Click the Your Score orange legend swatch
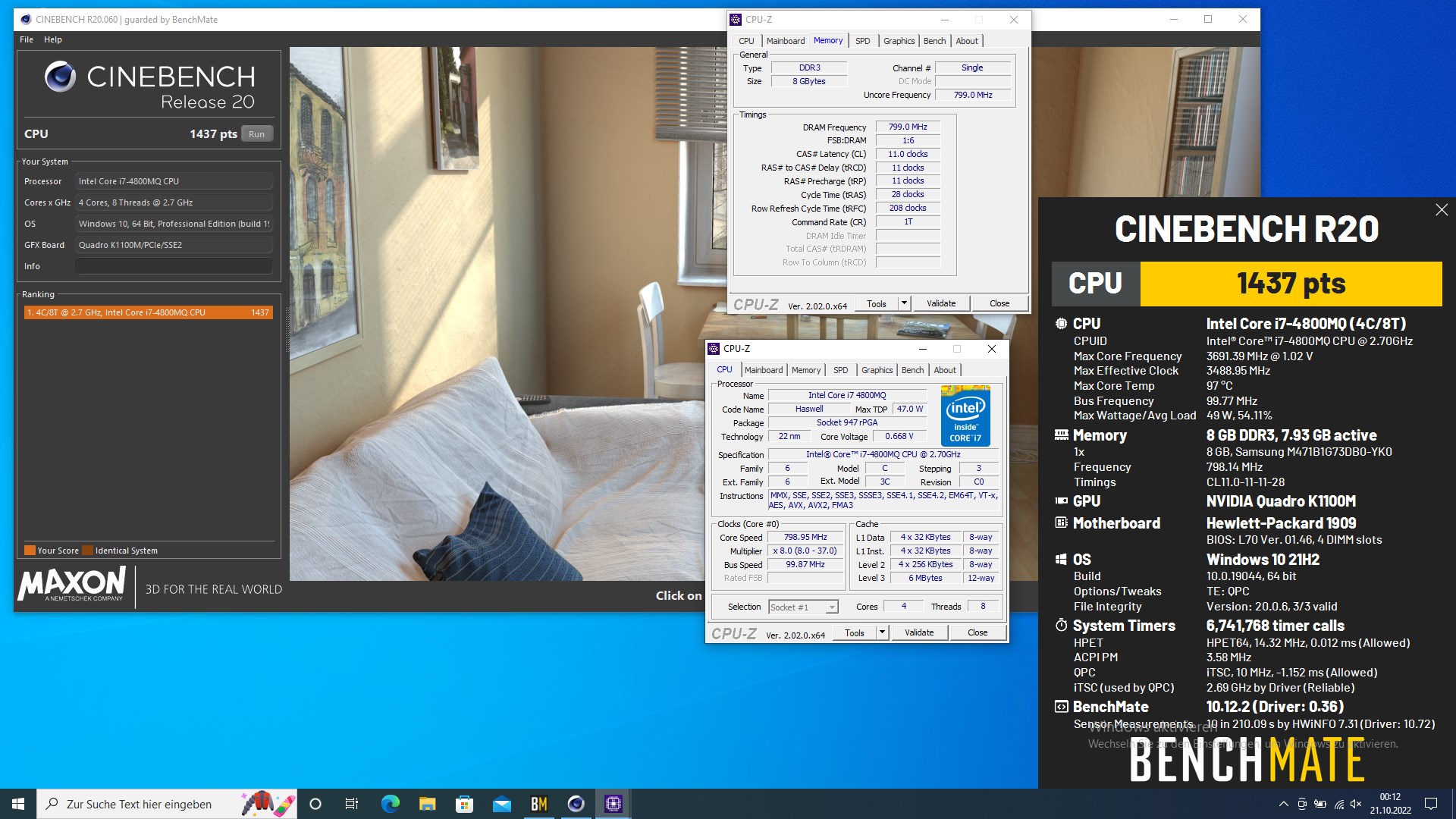 point(30,551)
